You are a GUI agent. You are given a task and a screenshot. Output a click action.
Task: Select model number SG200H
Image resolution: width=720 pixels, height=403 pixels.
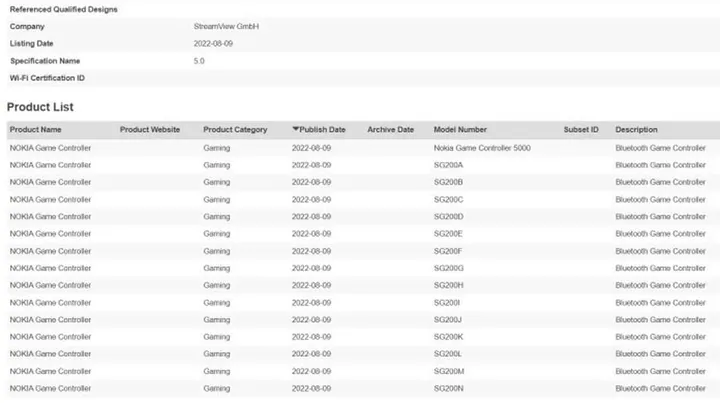449,285
